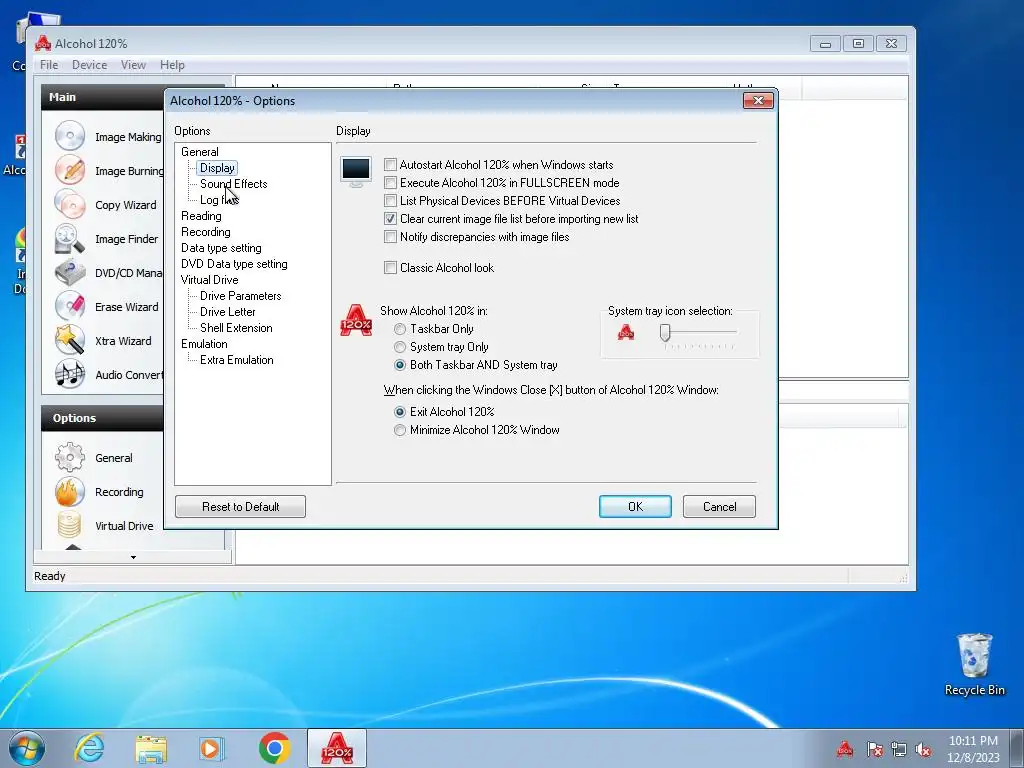Cancel the Options dialog
Viewport: 1024px width, 768px height.
pos(720,507)
